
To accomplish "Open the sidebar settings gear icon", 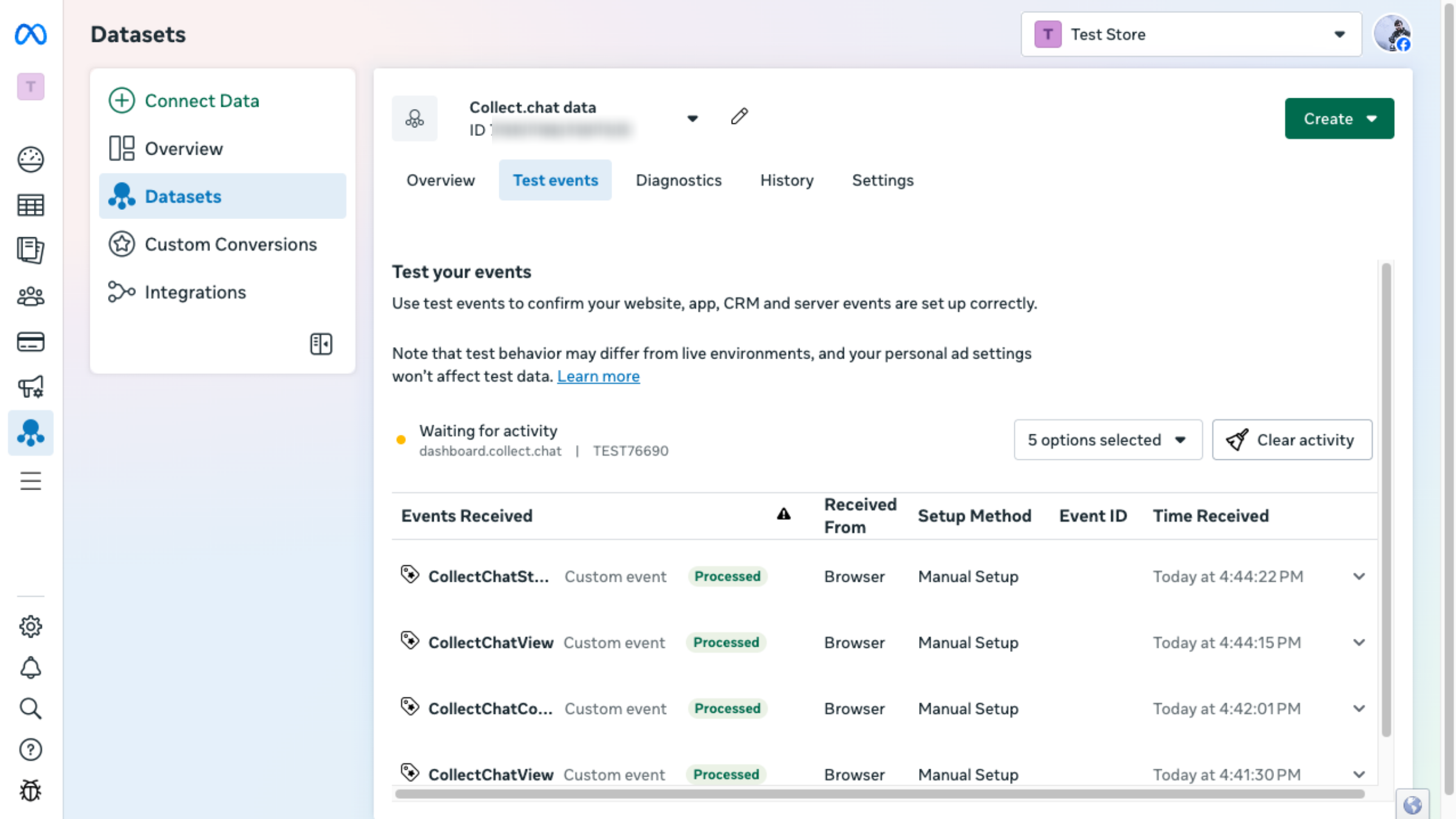I will [30, 626].
